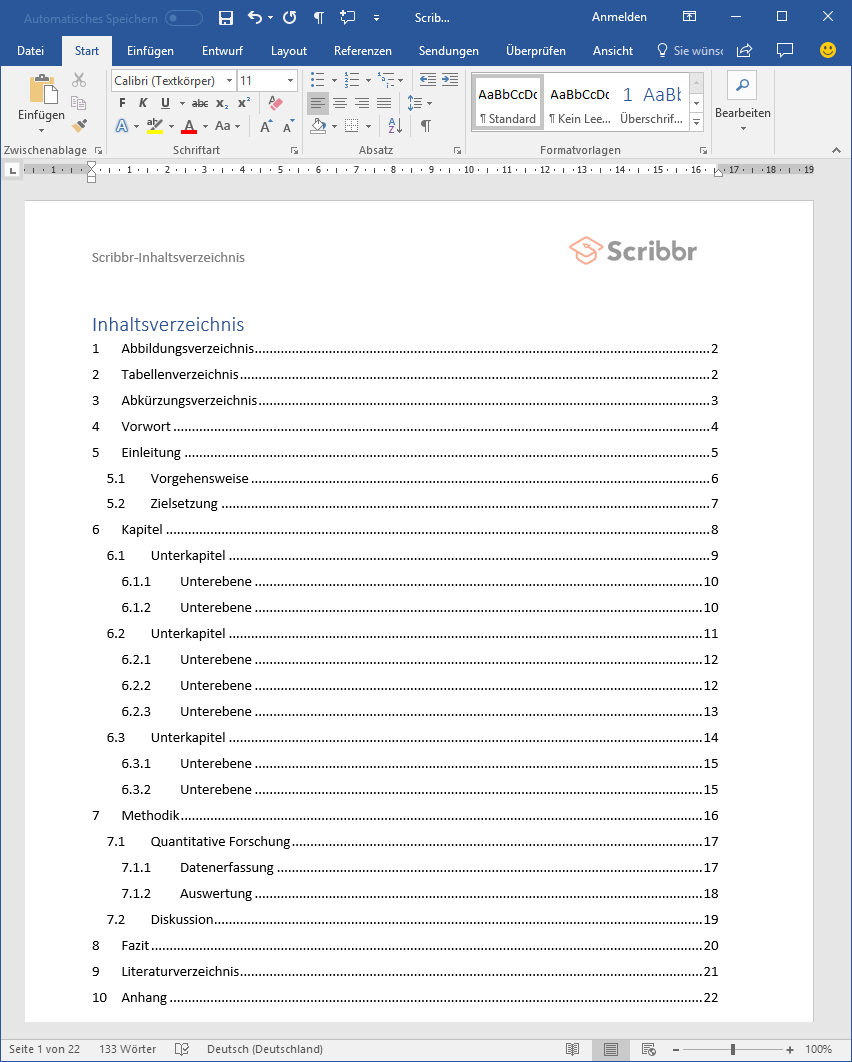Open word count via 133 Wörter
Image resolution: width=852 pixels, height=1062 pixels.
(x=126, y=1049)
